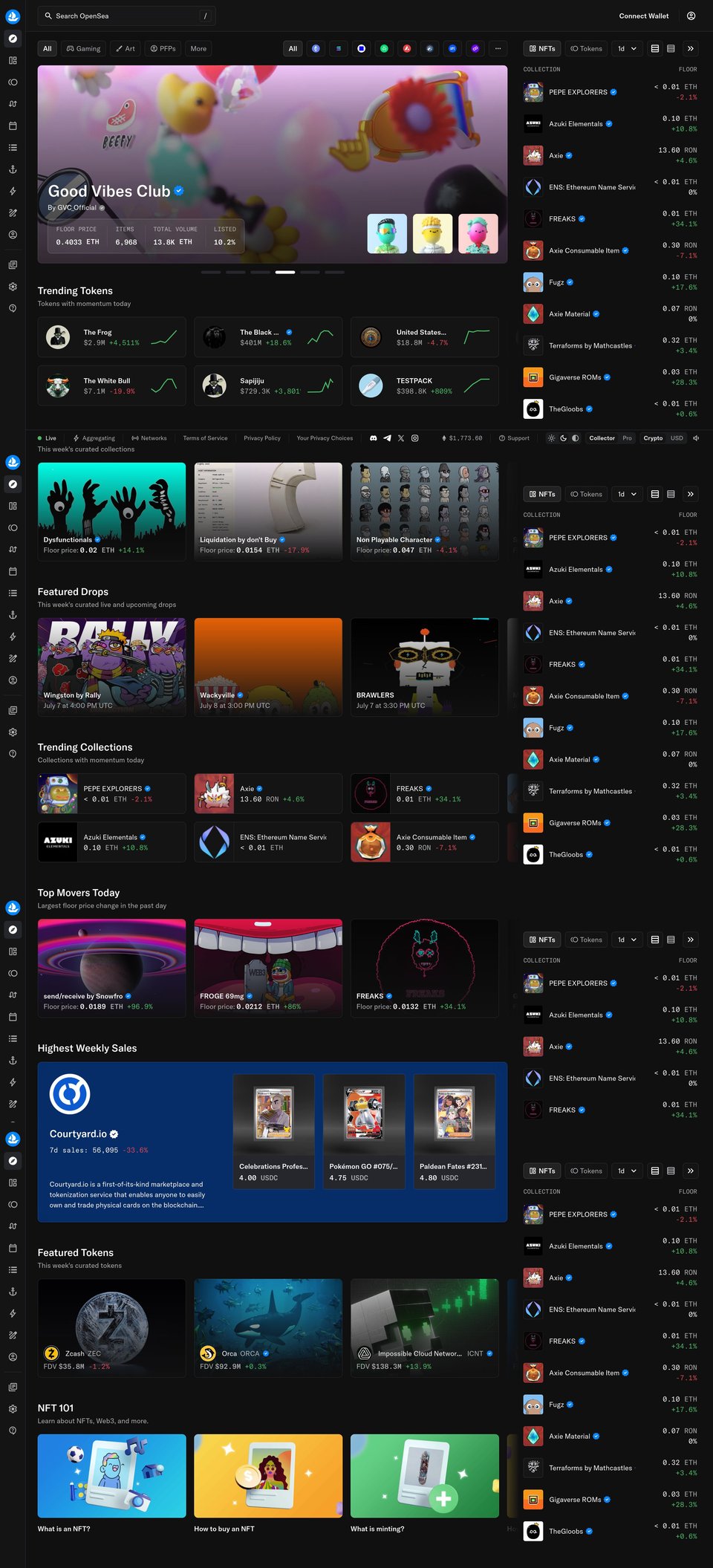Viewport: 713px width, 1568px height.
Task: Click the Live status indicator
Action: tap(47, 438)
